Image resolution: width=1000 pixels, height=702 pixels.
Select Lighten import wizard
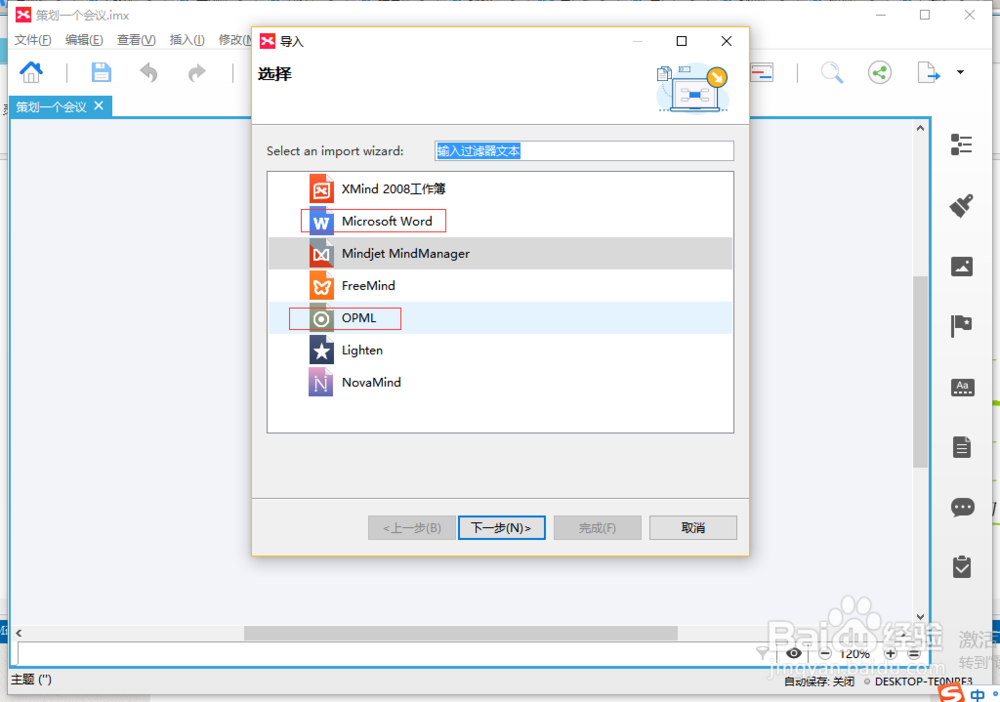tap(500, 350)
